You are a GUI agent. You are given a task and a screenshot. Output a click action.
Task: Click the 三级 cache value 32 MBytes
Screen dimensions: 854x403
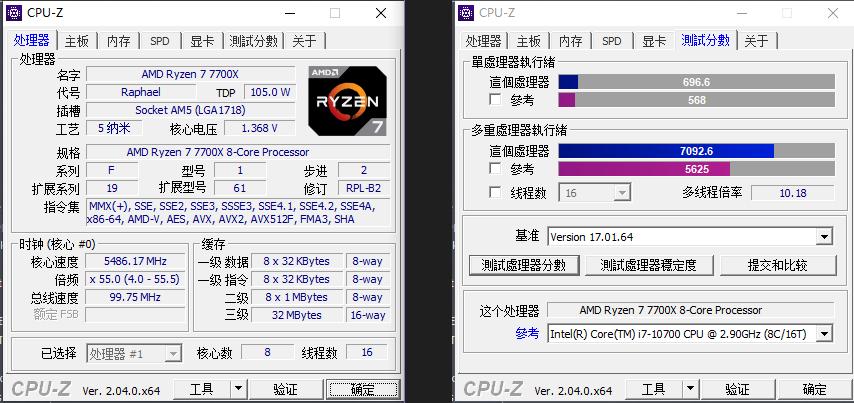pyautogui.click(x=297, y=315)
